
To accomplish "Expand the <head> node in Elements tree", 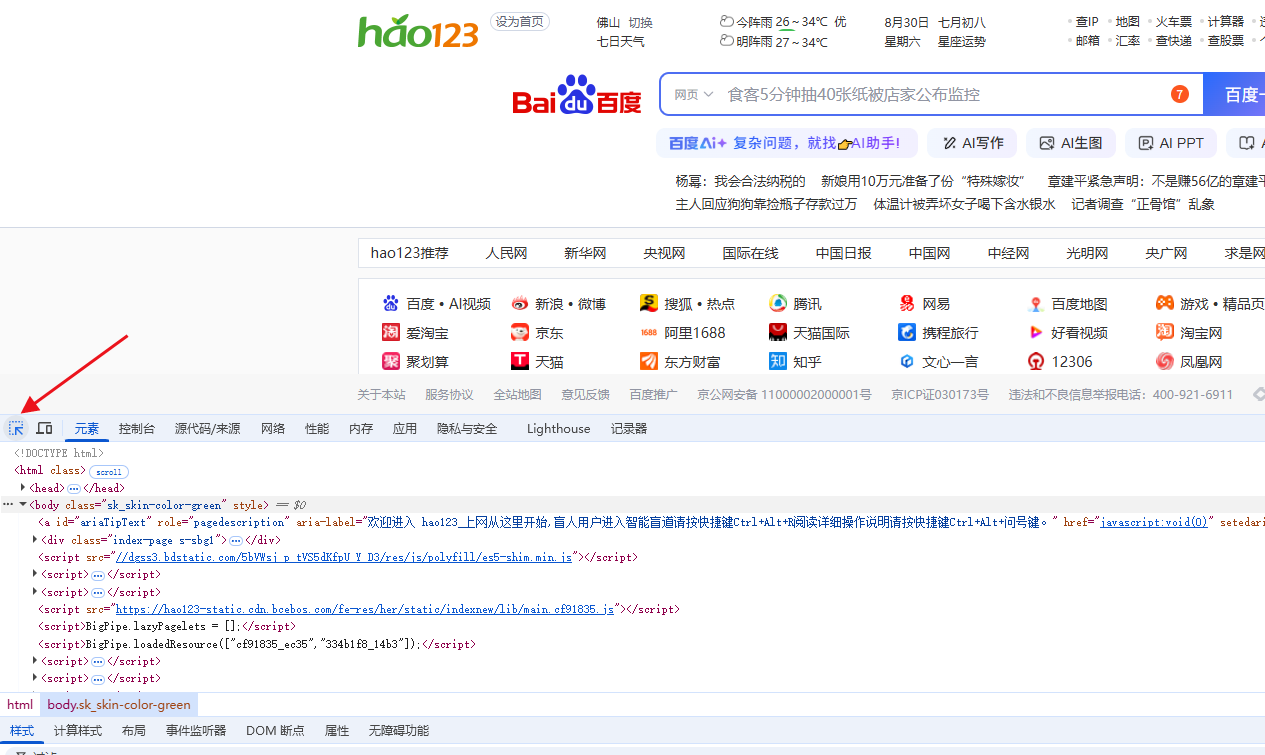I will pyautogui.click(x=24, y=488).
